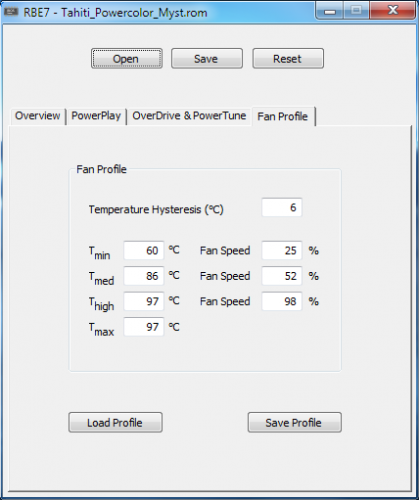Image resolution: width=419 pixels, height=500 pixels.
Task: Open the PowerPlay tab
Action: pyautogui.click(x=96, y=116)
